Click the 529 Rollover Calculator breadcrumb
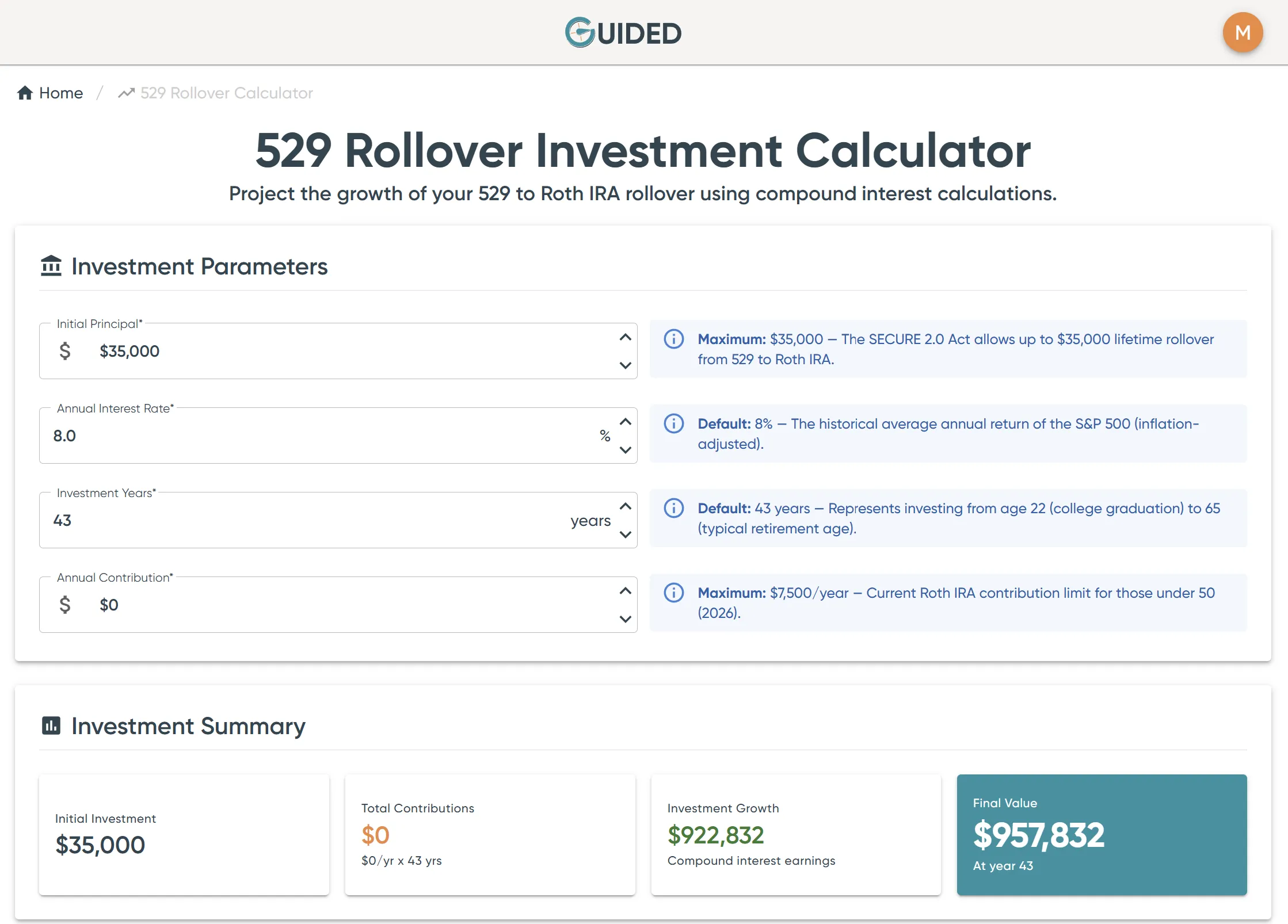The width and height of the screenshot is (1288, 924). tap(226, 93)
